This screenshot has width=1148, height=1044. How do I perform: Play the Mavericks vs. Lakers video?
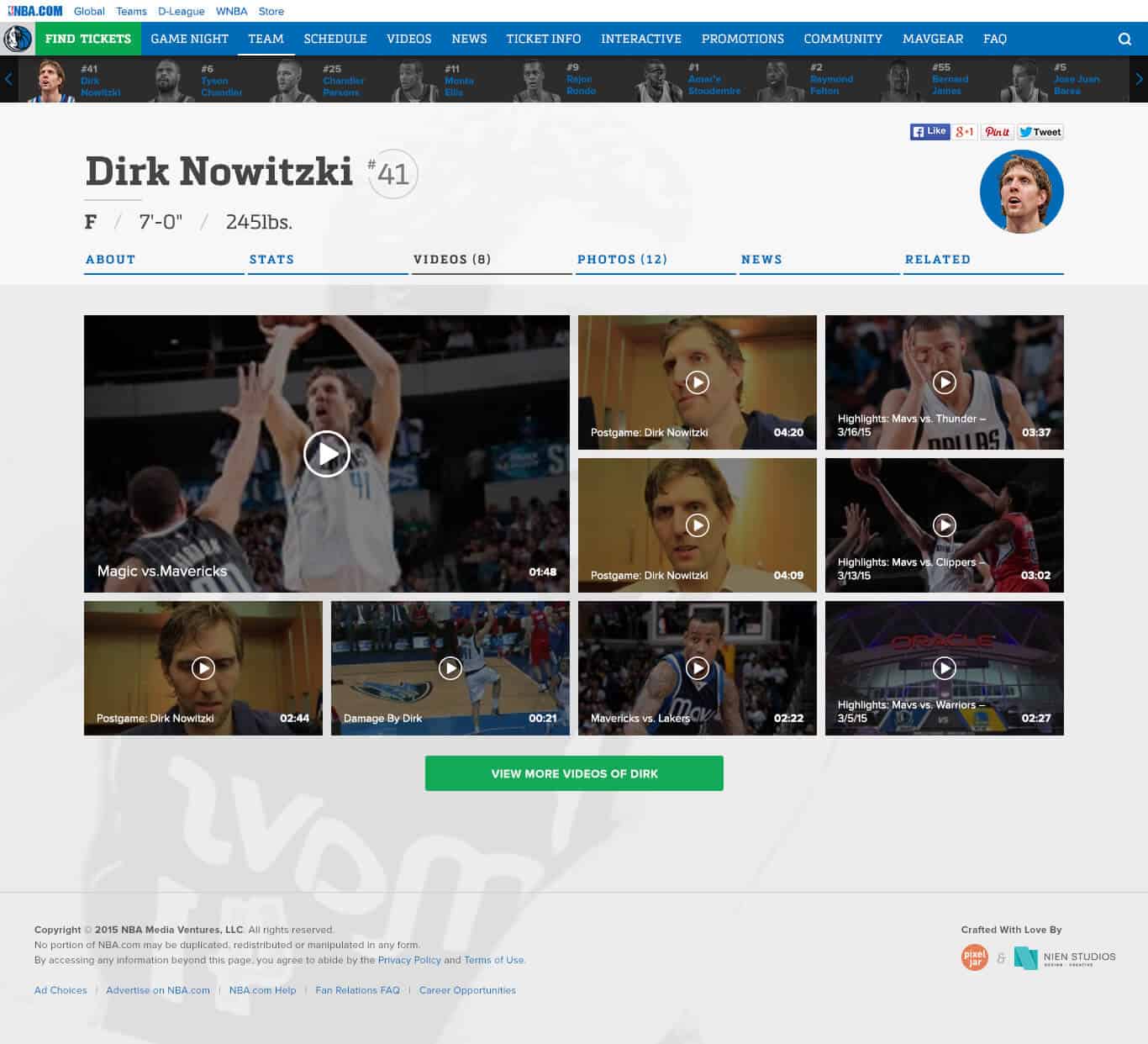(x=698, y=668)
